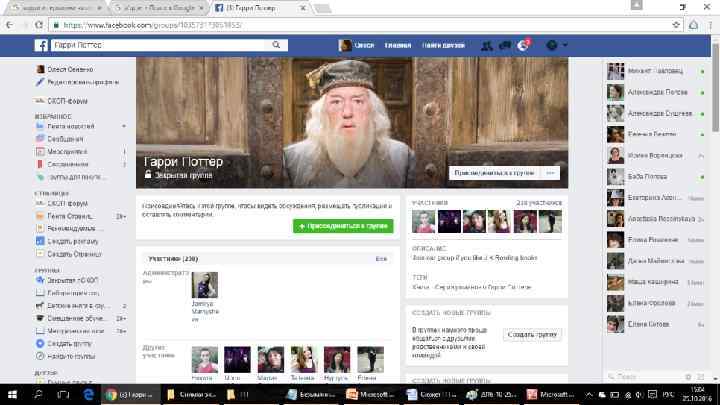Open chat with Александра Попова
The image size is (720, 405).
(656, 92)
